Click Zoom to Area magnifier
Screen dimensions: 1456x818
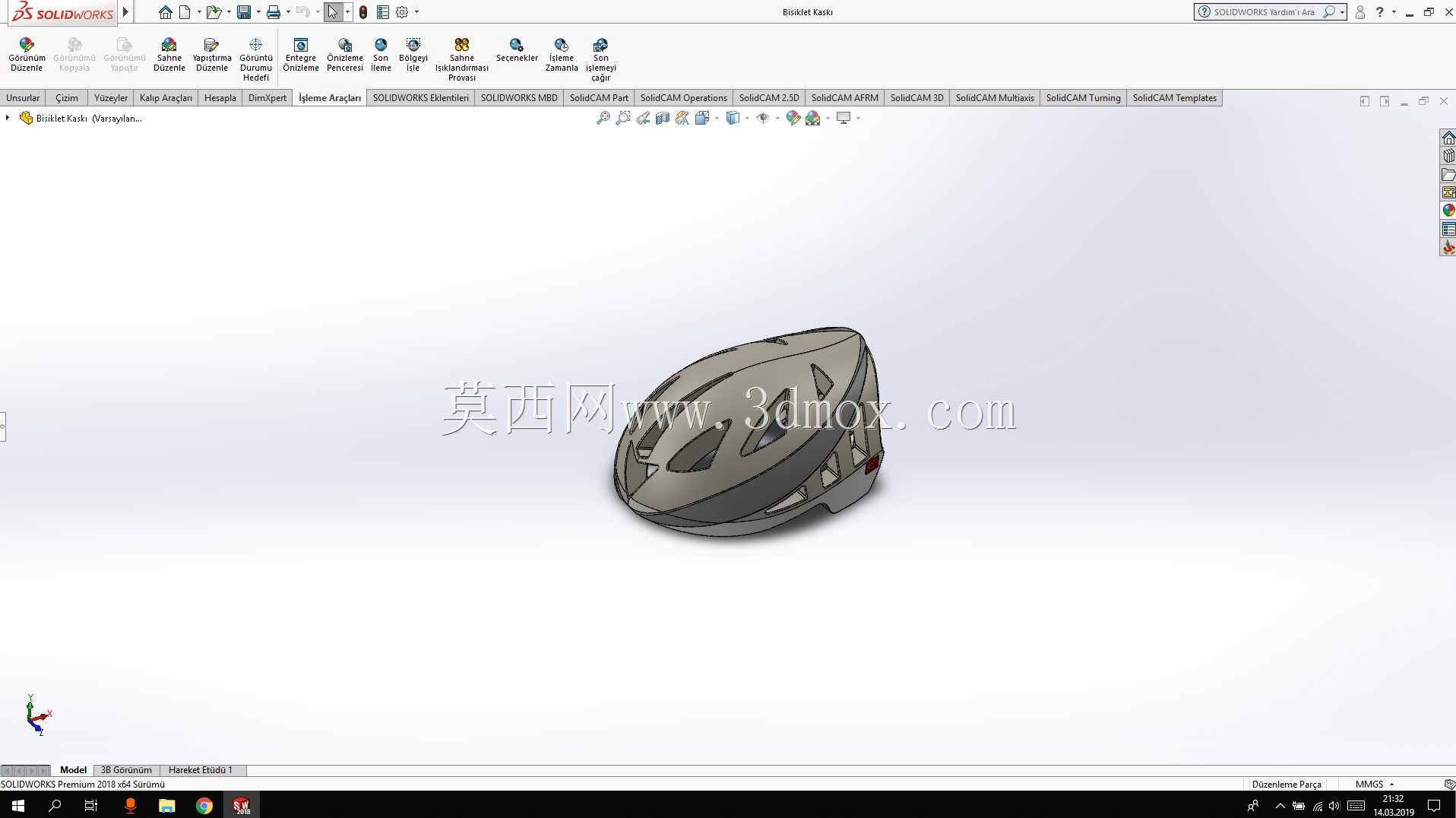click(623, 118)
